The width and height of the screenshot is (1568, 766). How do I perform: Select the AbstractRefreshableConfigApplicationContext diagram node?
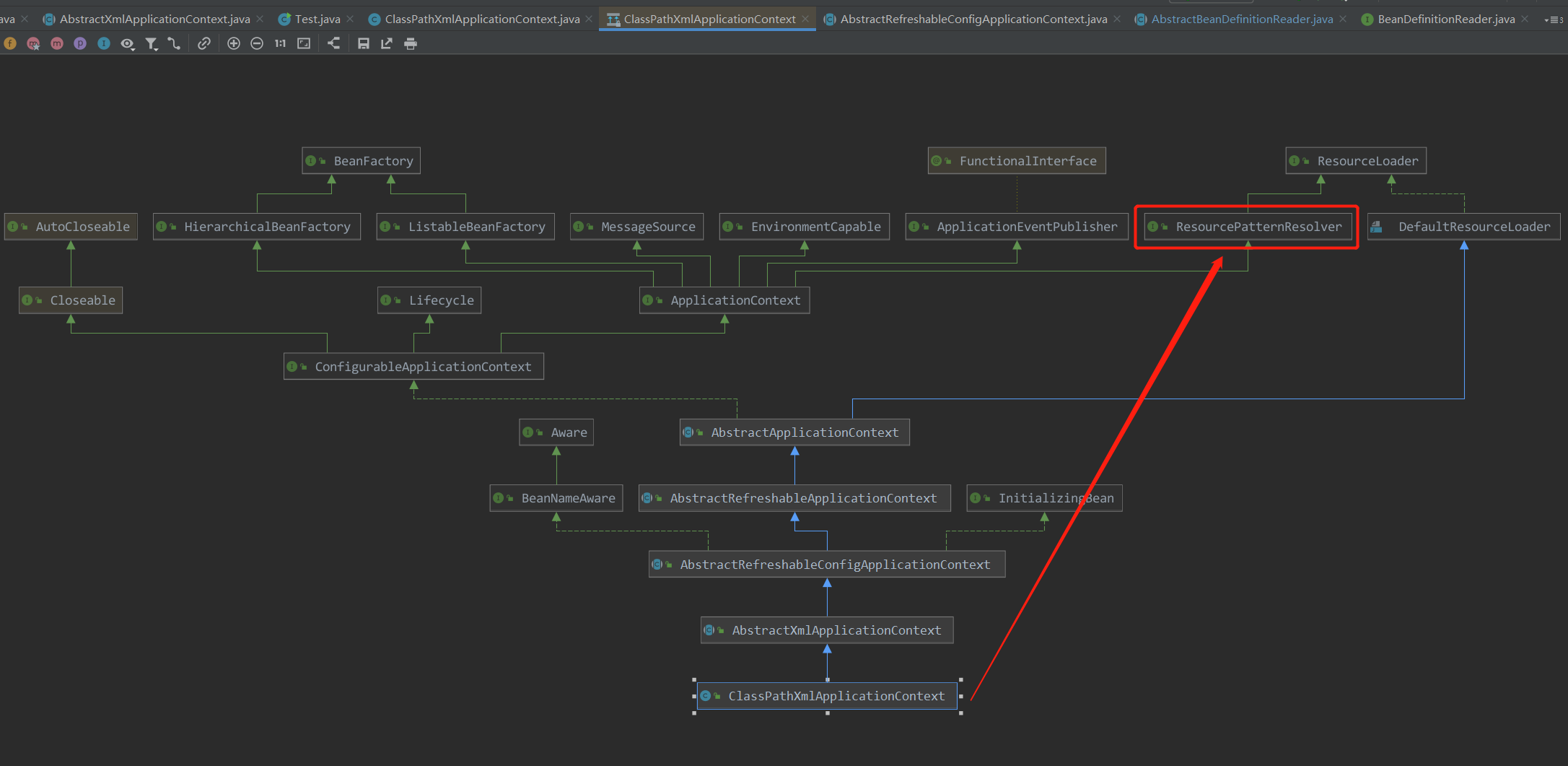(x=827, y=565)
